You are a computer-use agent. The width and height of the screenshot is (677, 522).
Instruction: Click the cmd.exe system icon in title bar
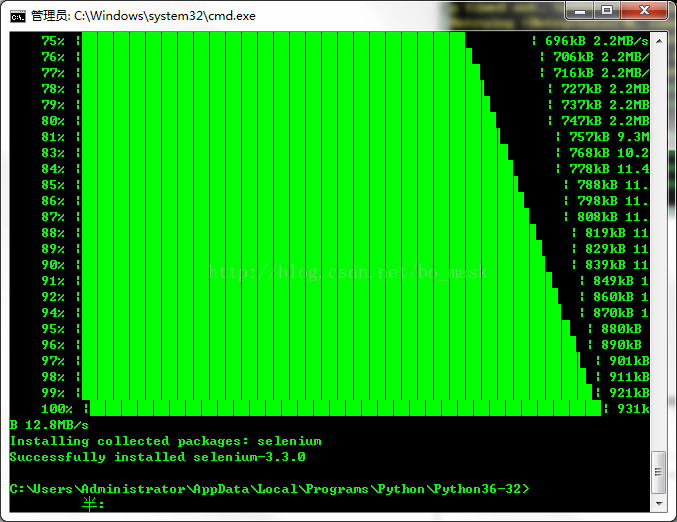(18, 16)
